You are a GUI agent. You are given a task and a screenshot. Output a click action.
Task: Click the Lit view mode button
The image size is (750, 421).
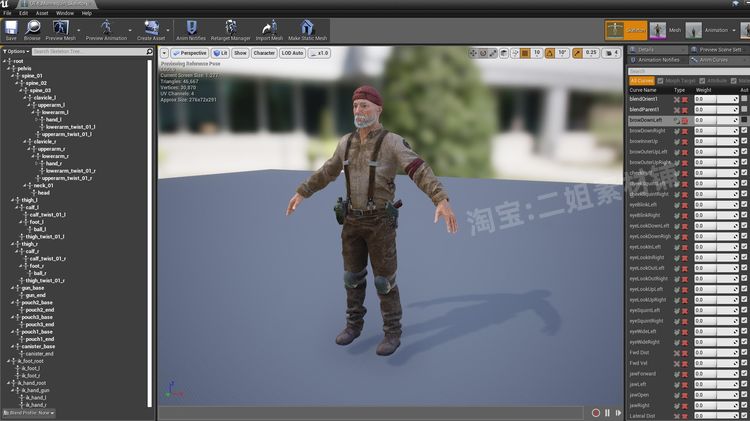tap(220, 53)
